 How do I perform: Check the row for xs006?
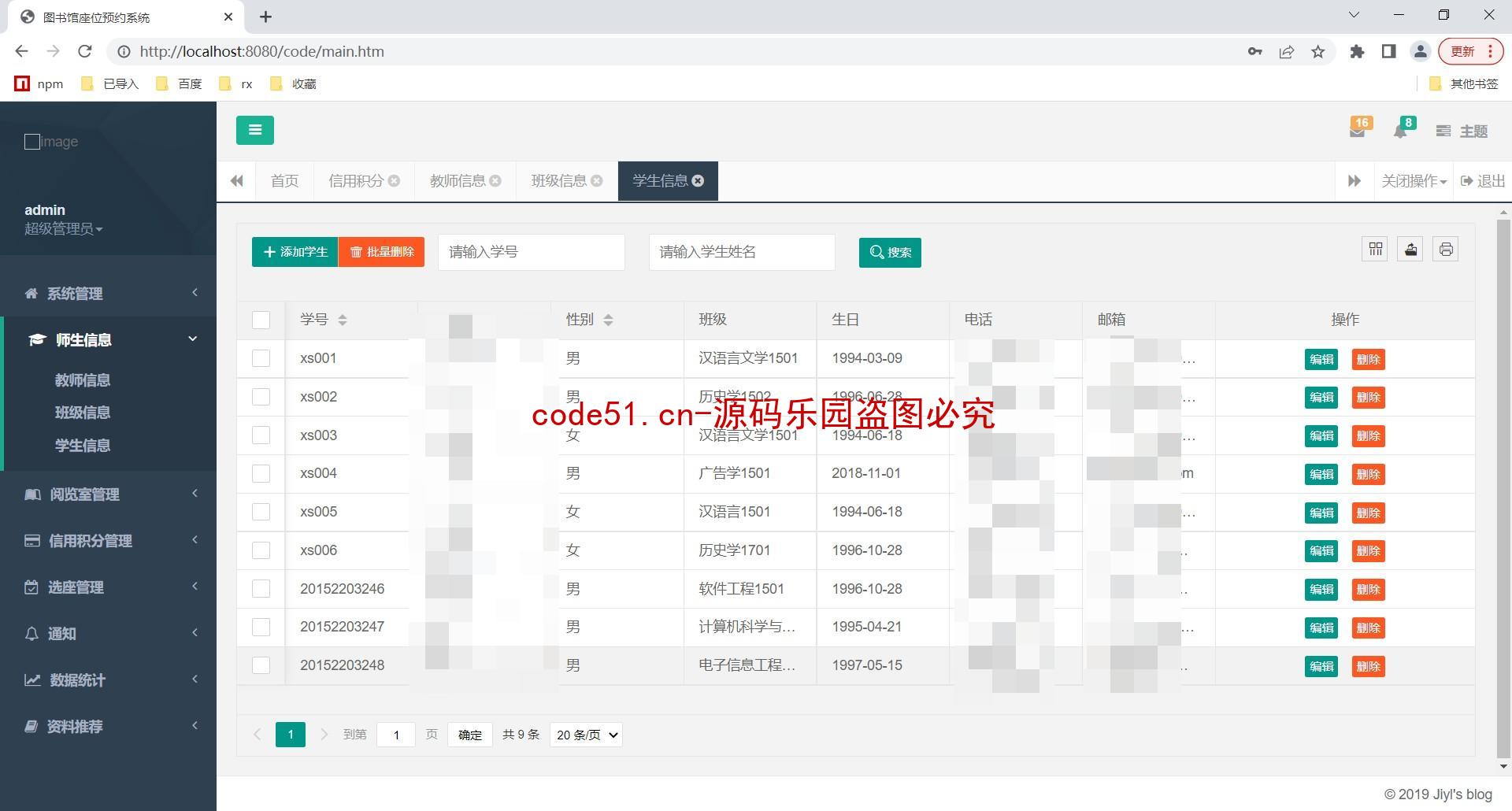click(x=261, y=550)
